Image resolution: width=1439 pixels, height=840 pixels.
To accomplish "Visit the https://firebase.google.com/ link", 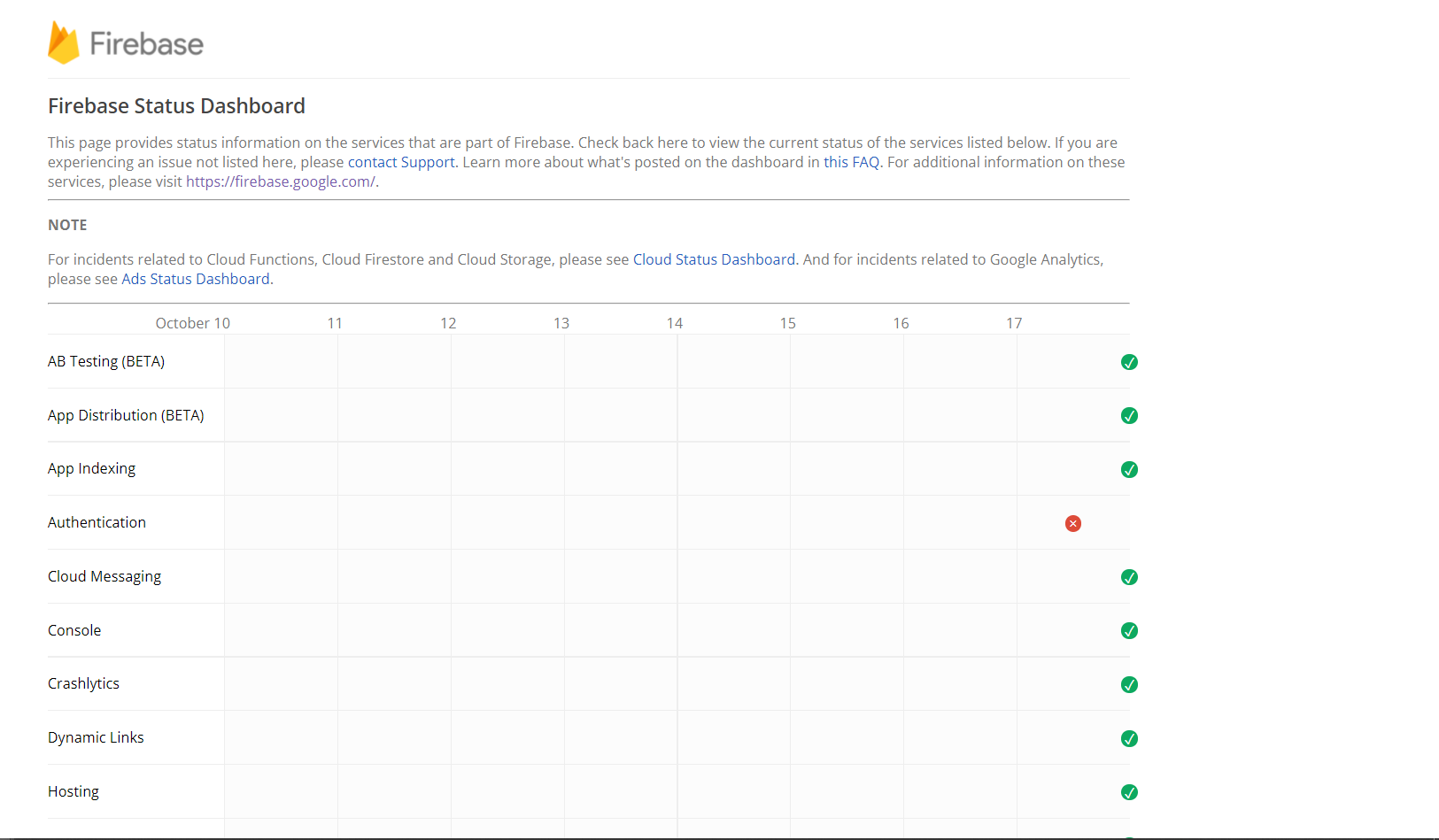I will tap(281, 181).
